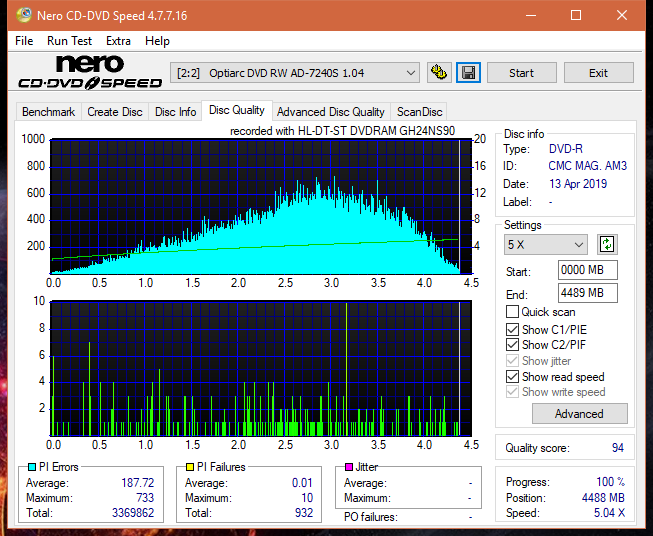The height and width of the screenshot is (536, 653).
Task: Maximize the Nero CD-DVD Speed window
Action: (576, 15)
